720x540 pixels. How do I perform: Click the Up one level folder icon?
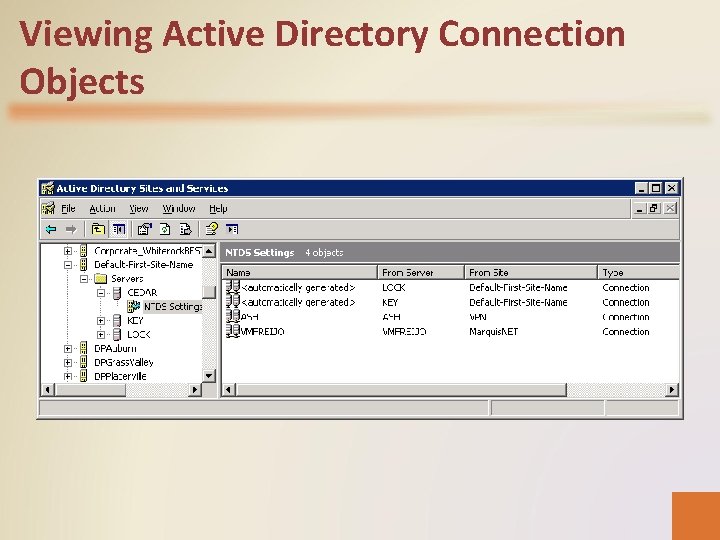(x=98, y=229)
